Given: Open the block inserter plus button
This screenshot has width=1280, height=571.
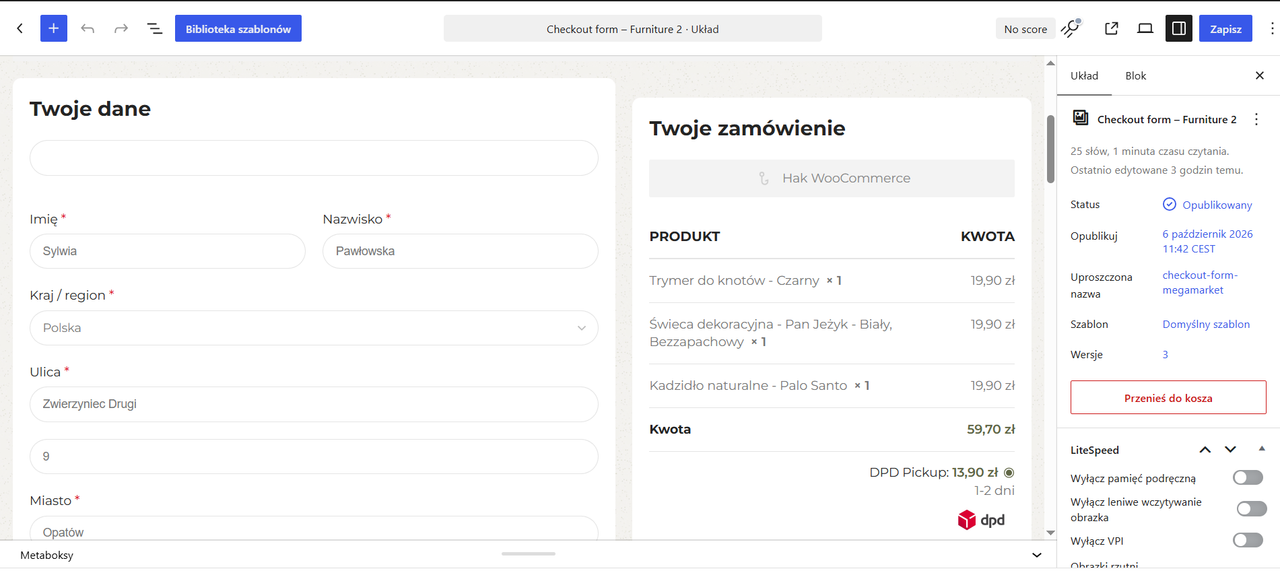Looking at the screenshot, I should tap(53, 29).
